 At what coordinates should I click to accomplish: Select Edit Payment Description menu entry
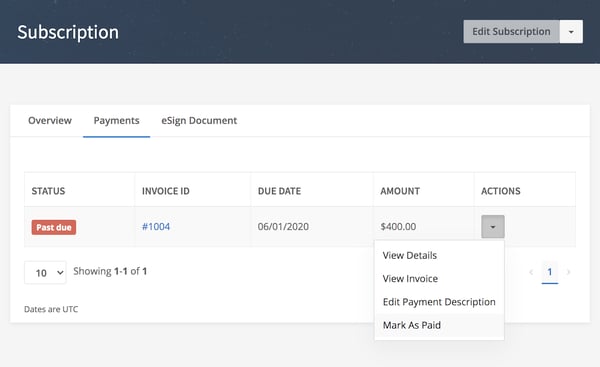pos(439,302)
